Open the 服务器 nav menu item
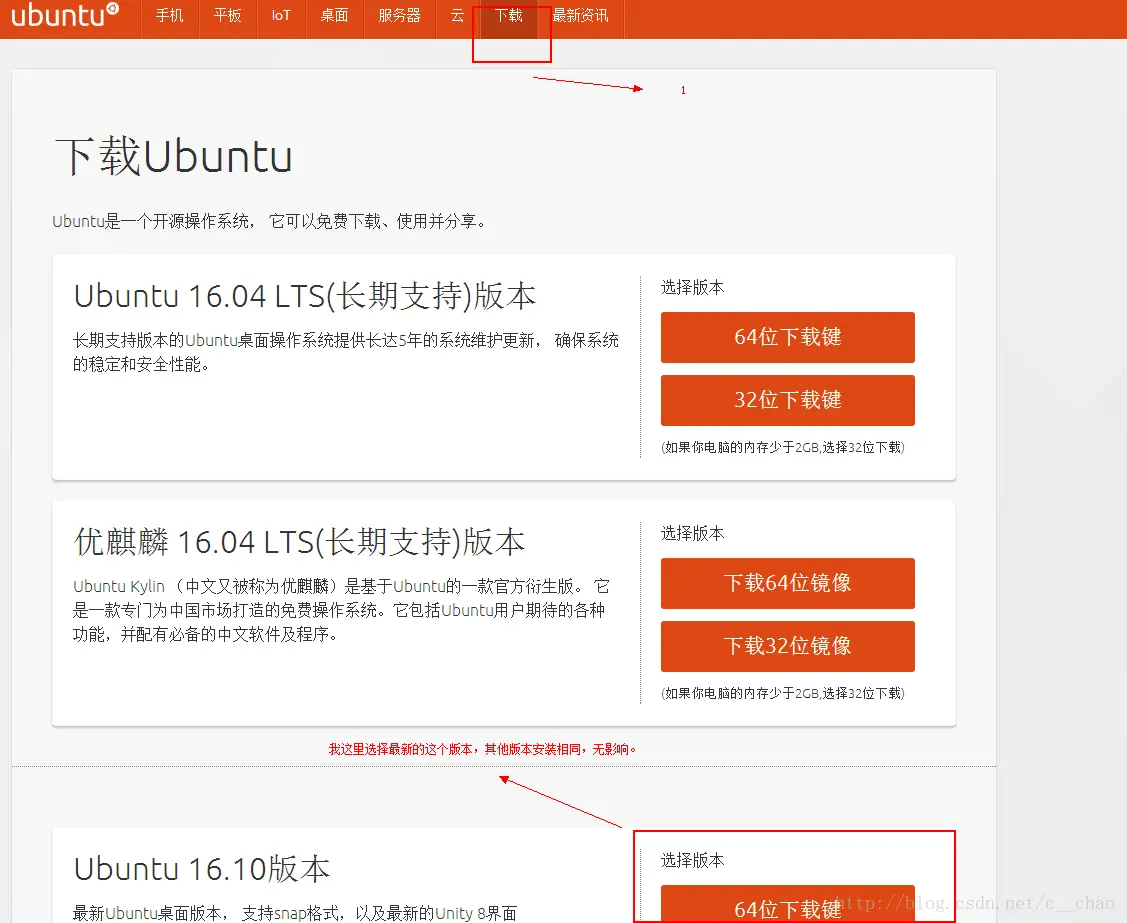 [x=399, y=15]
